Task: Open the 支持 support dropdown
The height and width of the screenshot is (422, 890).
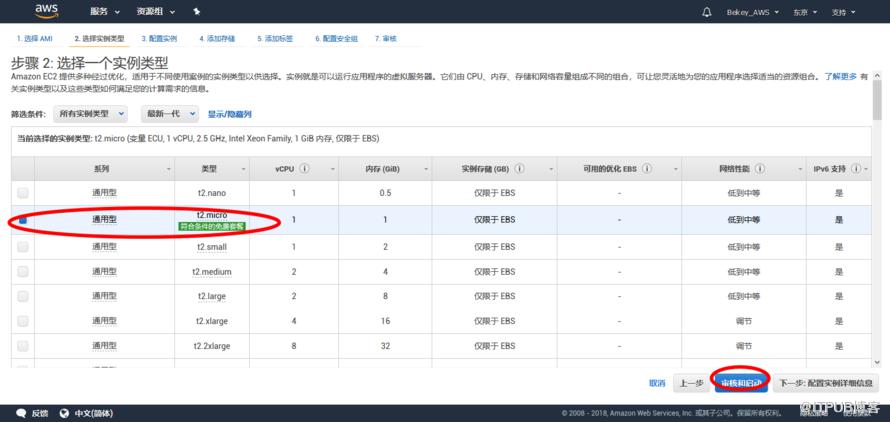Action: tap(843, 12)
